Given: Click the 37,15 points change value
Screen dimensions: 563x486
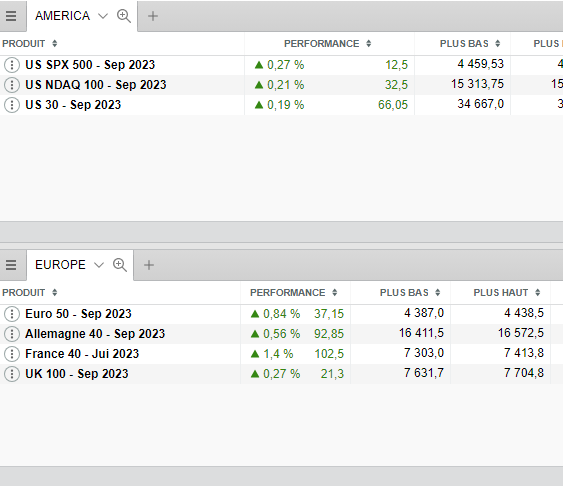Looking at the screenshot, I should click(329, 314).
